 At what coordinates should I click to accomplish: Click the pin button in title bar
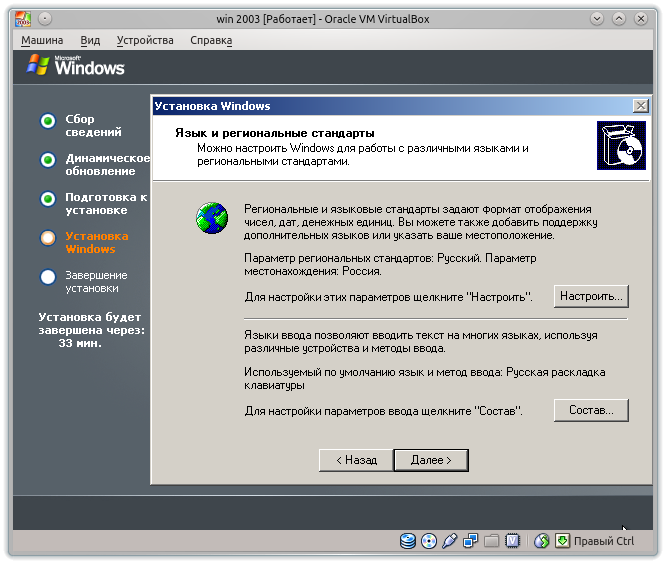pyautogui.click(x=45, y=19)
